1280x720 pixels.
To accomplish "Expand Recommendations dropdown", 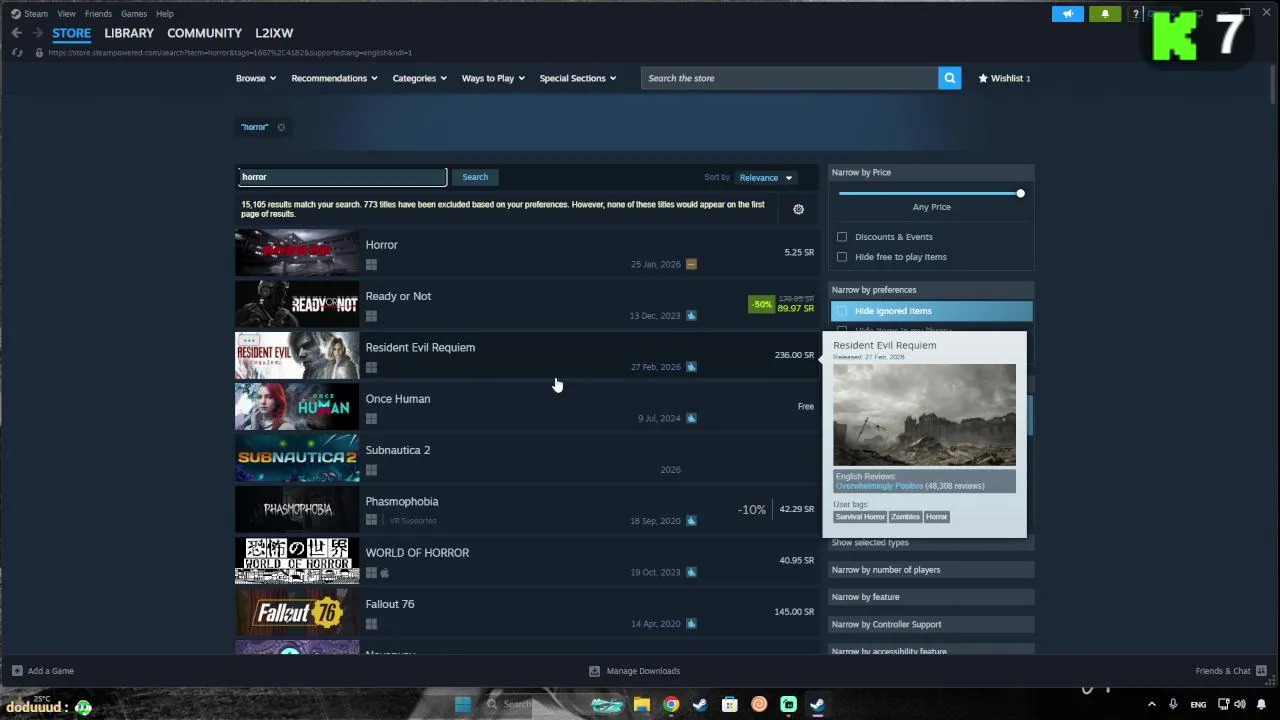I will click(x=334, y=78).
